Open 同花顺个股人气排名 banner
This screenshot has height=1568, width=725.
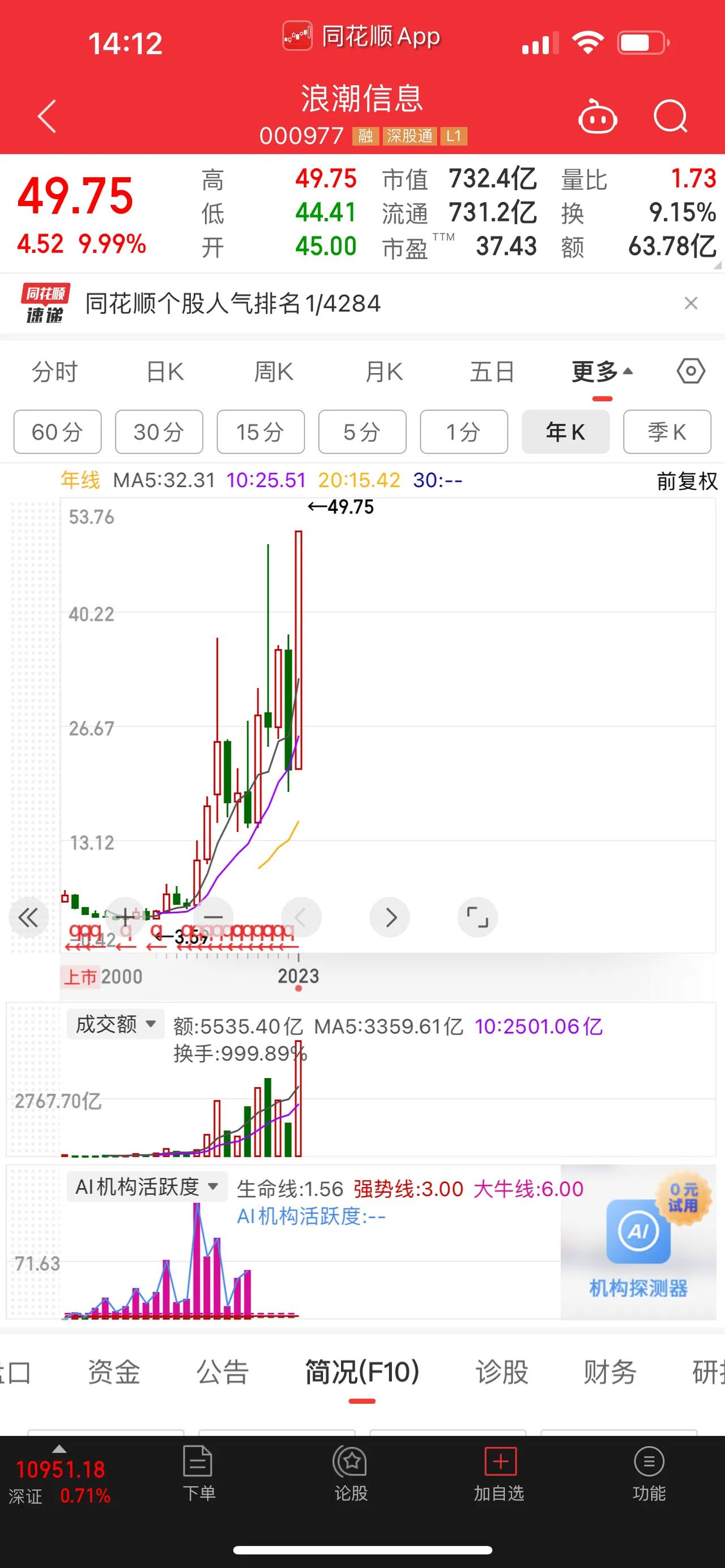362,303
